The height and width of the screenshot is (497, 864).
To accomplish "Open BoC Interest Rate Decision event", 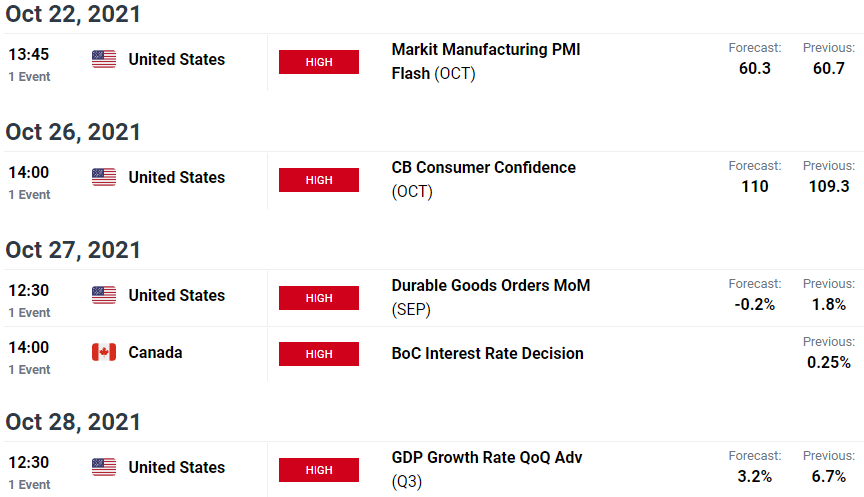I will pos(487,353).
